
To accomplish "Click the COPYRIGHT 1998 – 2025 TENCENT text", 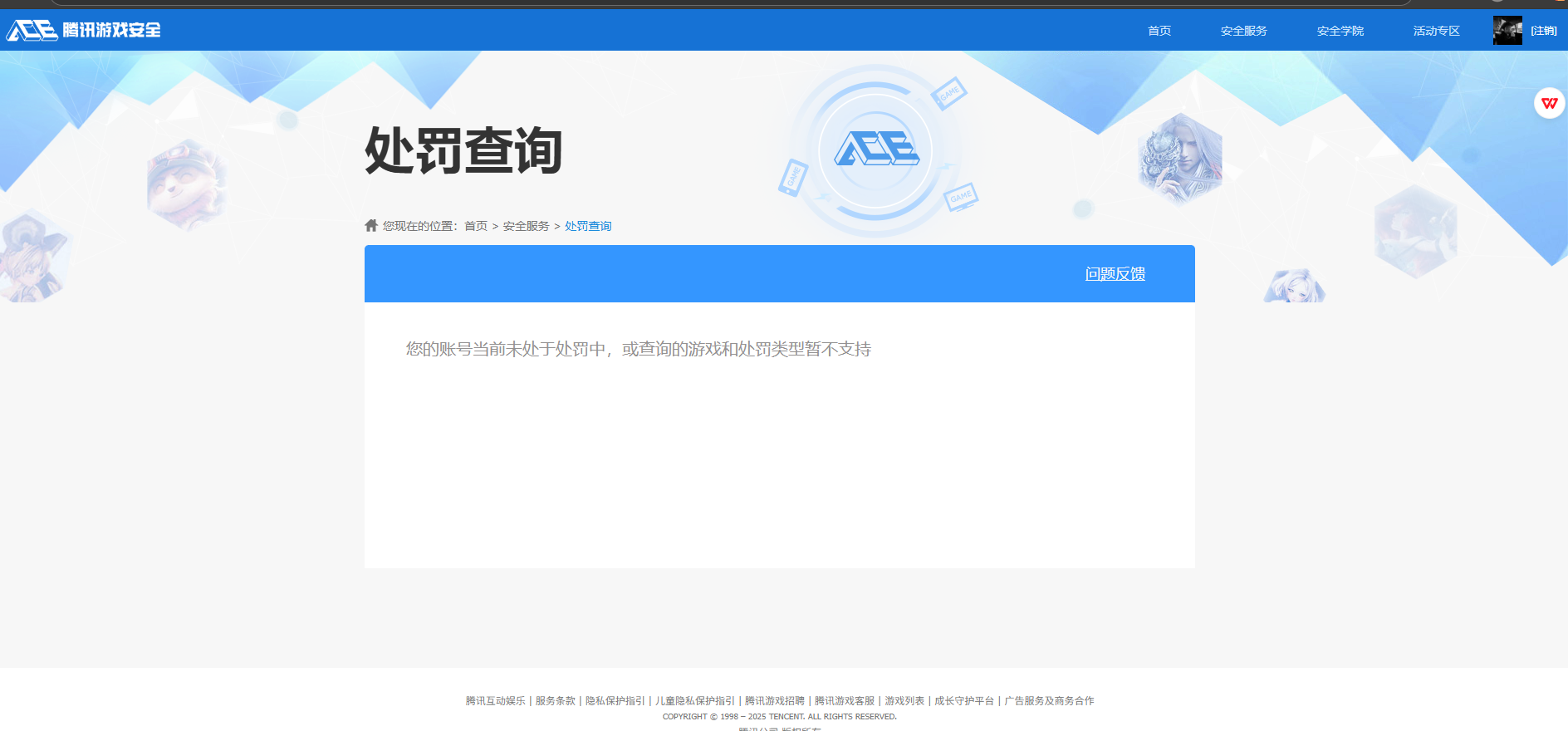I will (x=780, y=716).
